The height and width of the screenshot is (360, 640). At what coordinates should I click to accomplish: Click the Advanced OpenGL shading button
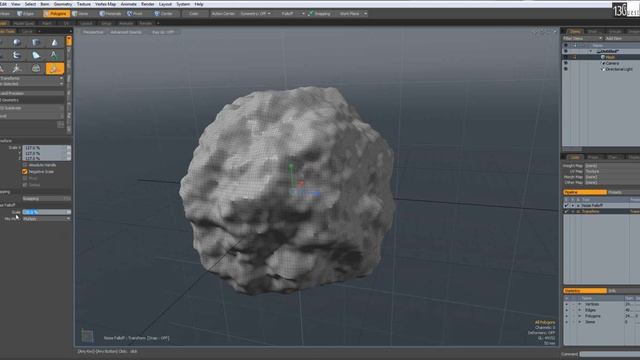pyautogui.click(x=126, y=32)
